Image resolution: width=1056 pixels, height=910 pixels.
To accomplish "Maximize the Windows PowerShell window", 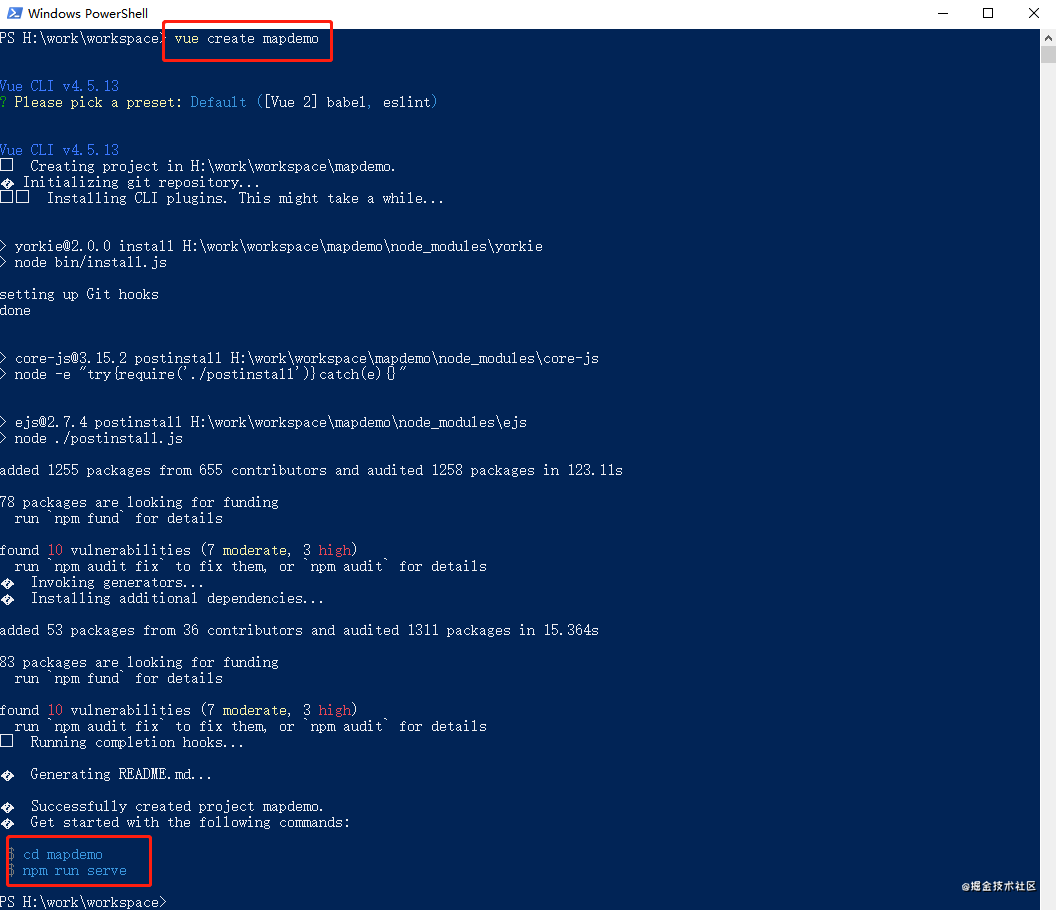I will point(988,13).
